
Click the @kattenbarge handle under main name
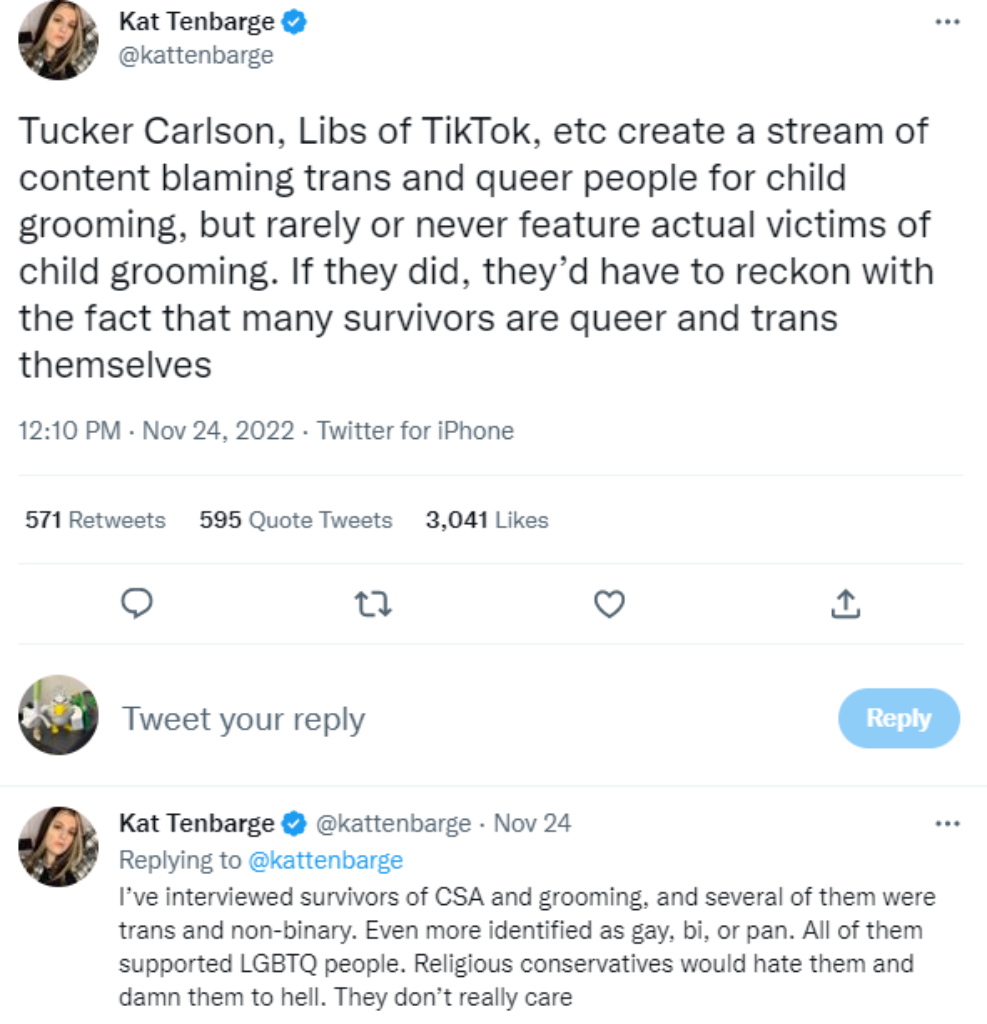pos(196,55)
